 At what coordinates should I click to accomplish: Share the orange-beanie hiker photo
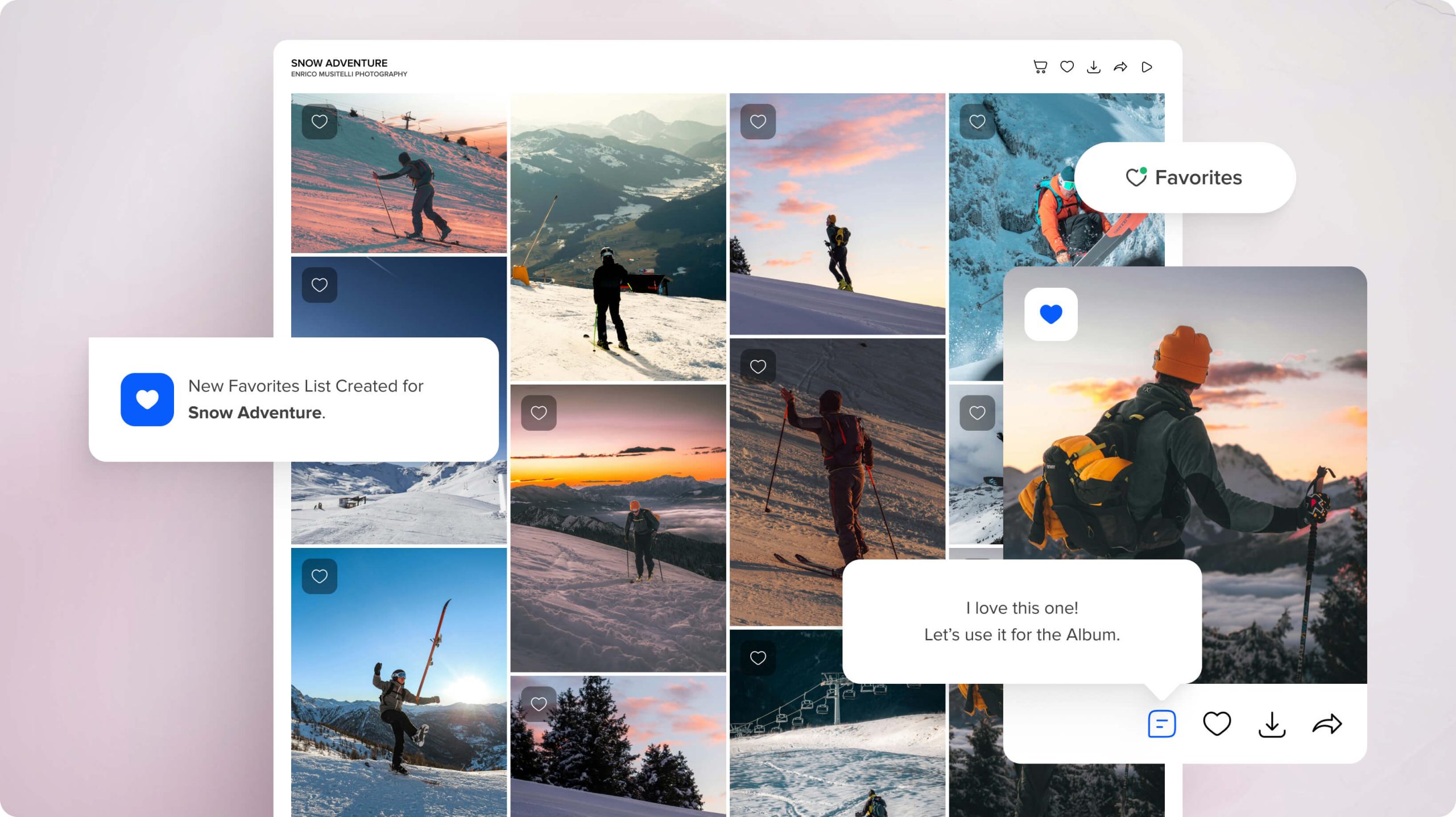click(1327, 724)
